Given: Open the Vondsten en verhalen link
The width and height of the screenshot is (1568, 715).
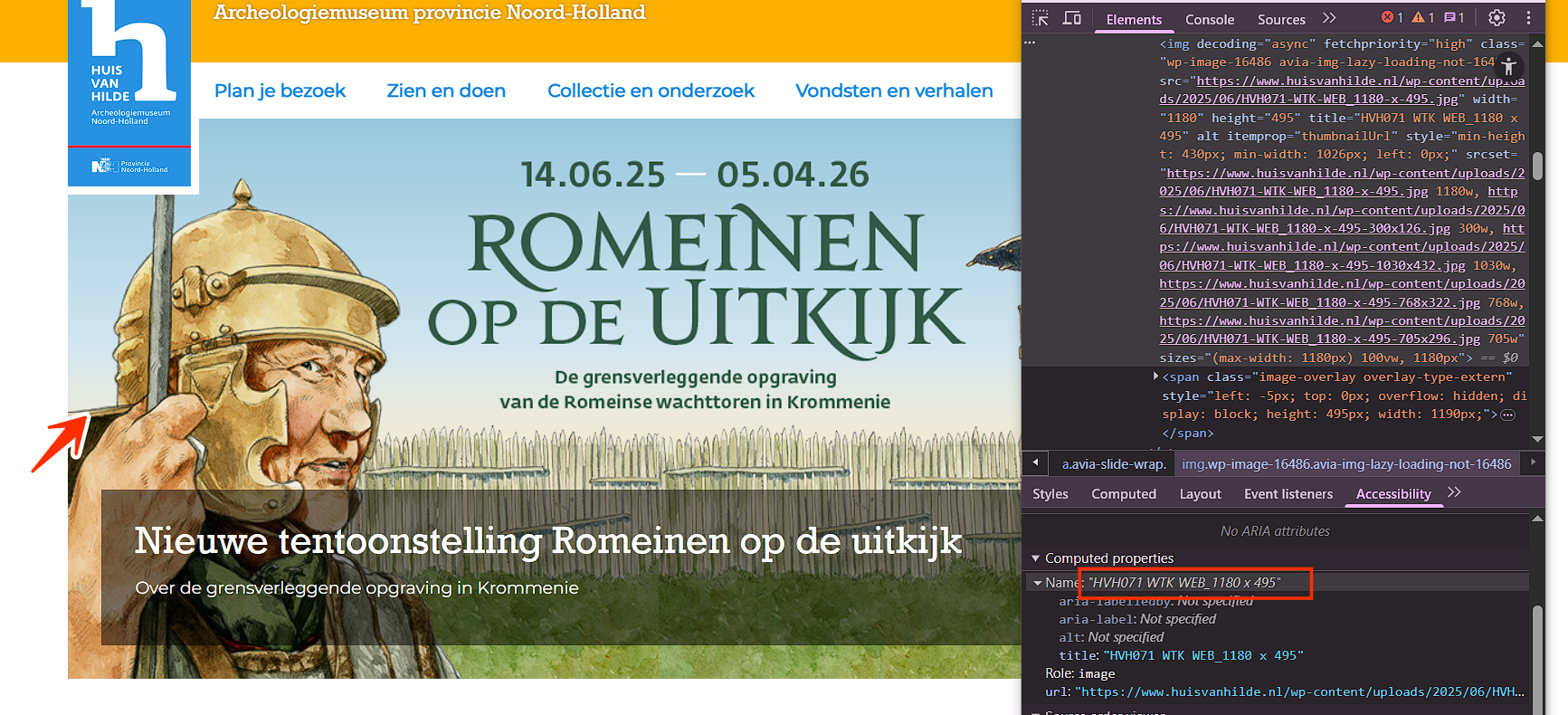Looking at the screenshot, I should coord(894,91).
